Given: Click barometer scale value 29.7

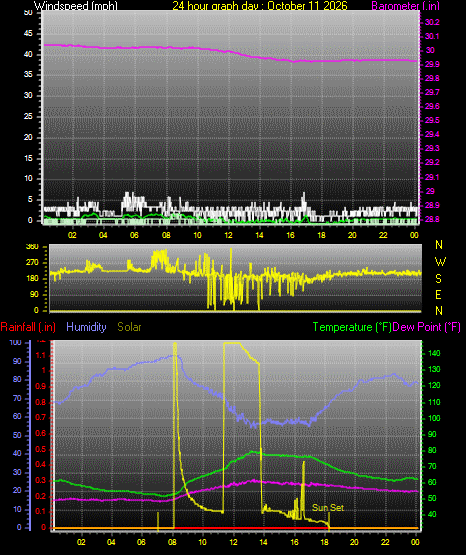Looking at the screenshot, I should pyautogui.click(x=432, y=92).
